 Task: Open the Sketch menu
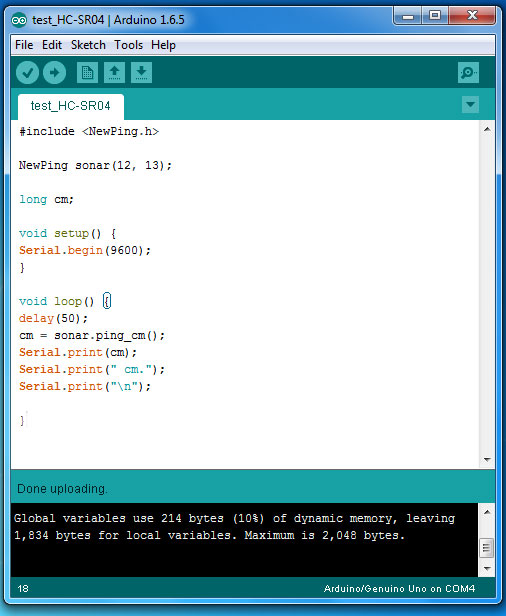(88, 45)
